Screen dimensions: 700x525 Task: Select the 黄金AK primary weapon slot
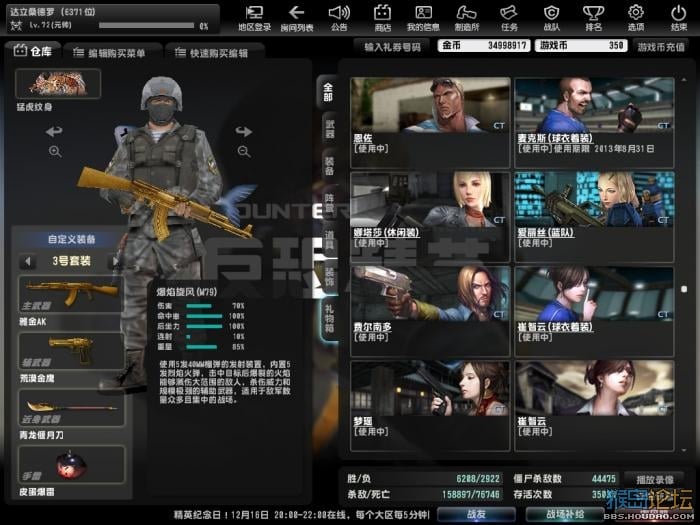(71, 294)
